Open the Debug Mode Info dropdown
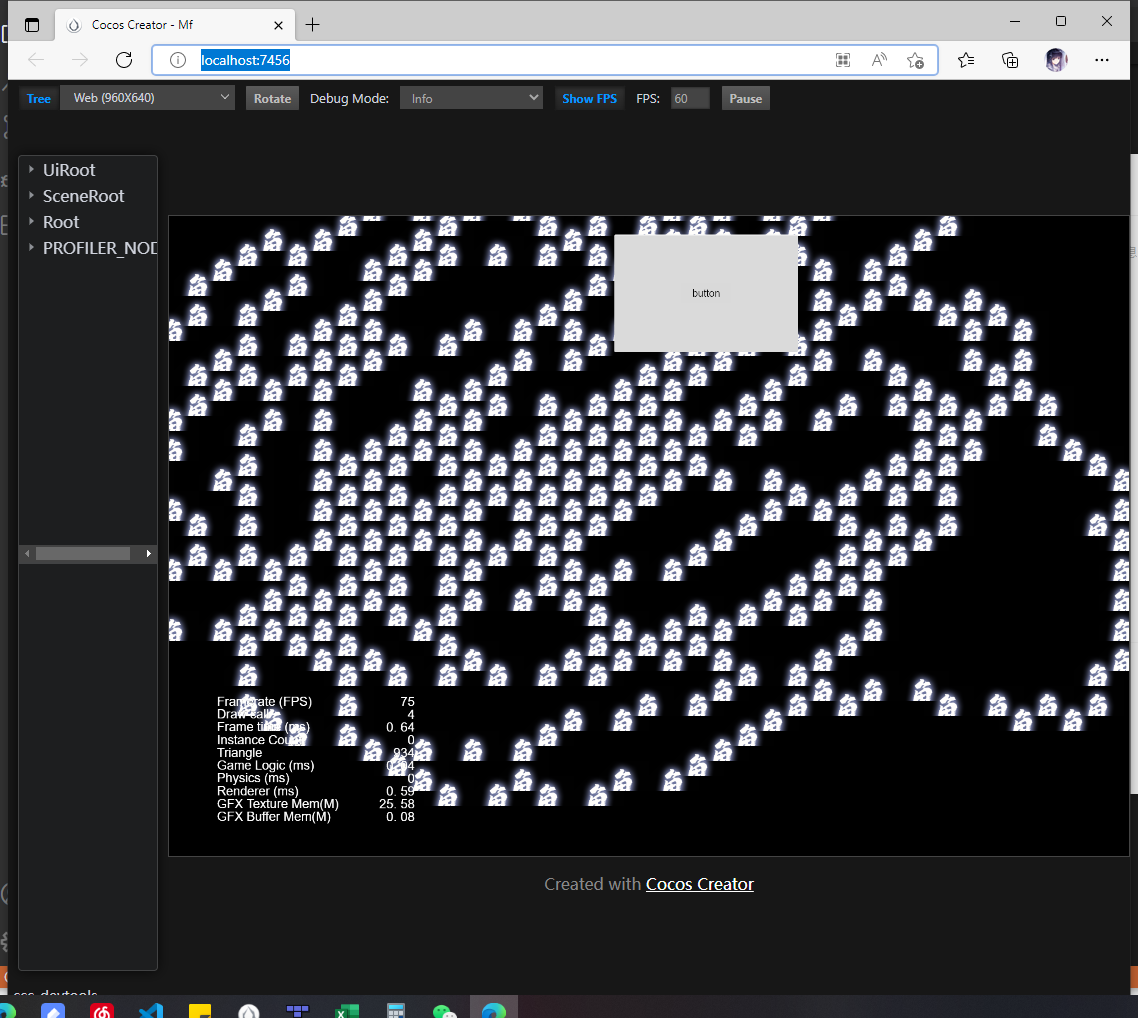Viewport: 1138px width, 1018px height. click(x=472, y=98)
